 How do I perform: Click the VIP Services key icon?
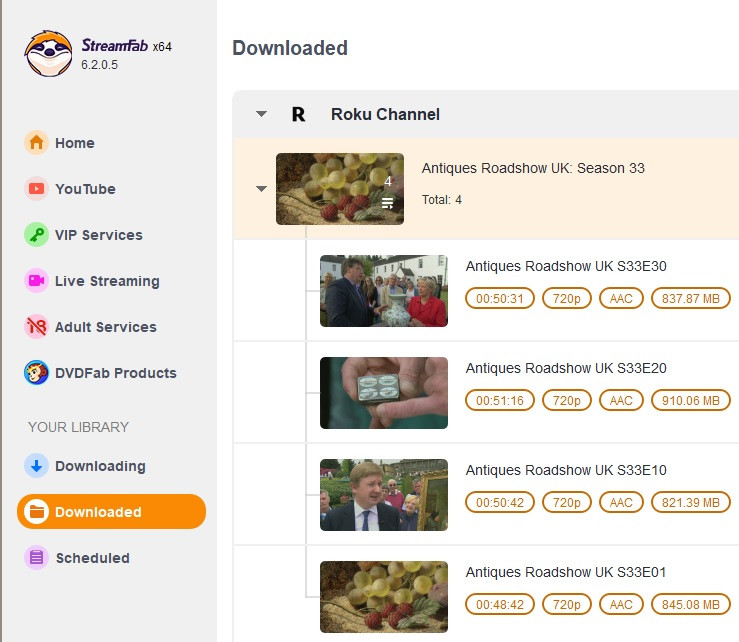pyautogui.click(x=36, y=234)
